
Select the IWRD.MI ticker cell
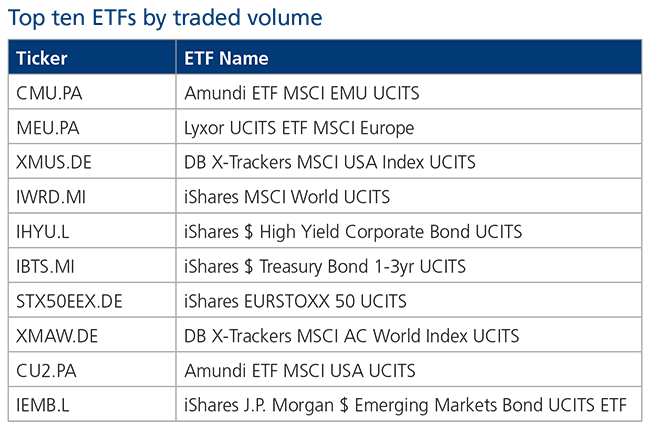[92, 197]
